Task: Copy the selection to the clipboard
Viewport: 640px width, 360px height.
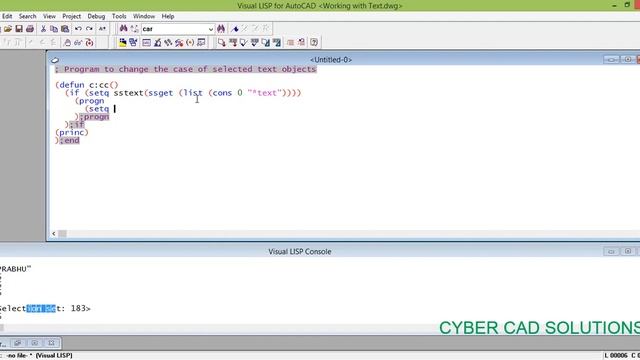Action: (54, 29)
